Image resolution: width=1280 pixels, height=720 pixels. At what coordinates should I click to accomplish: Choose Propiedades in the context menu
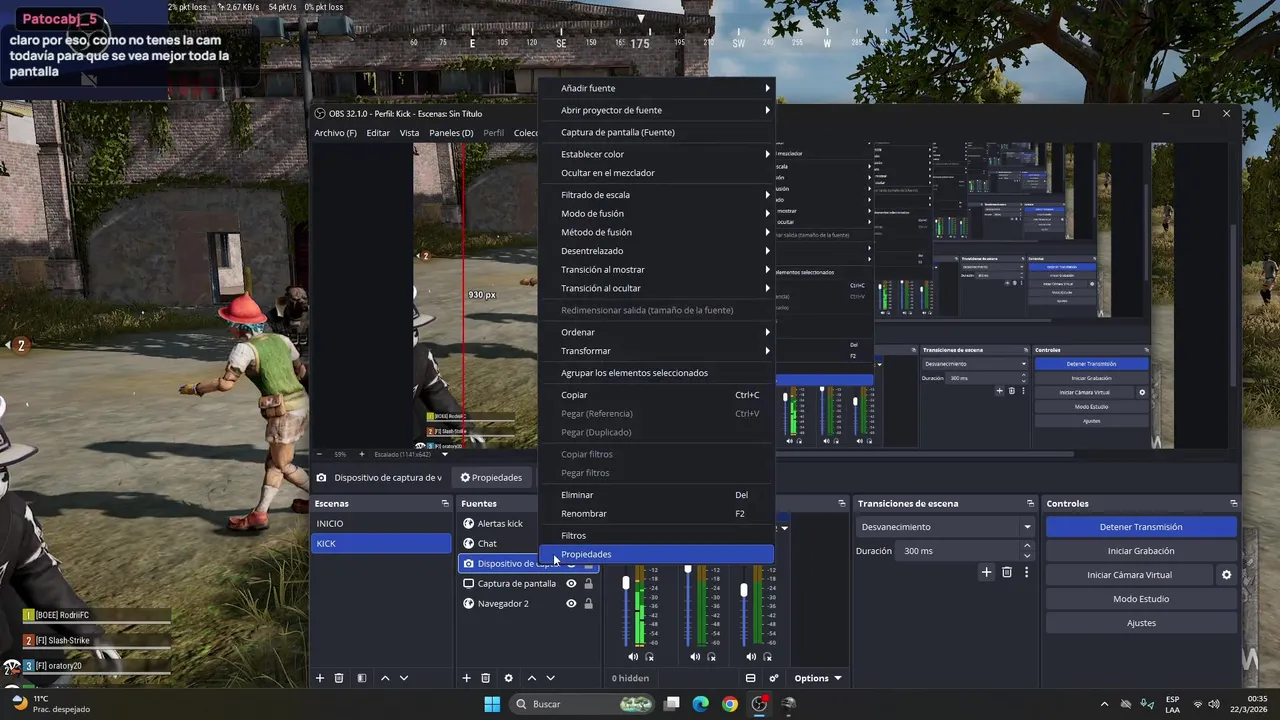[x=656, y=554]
